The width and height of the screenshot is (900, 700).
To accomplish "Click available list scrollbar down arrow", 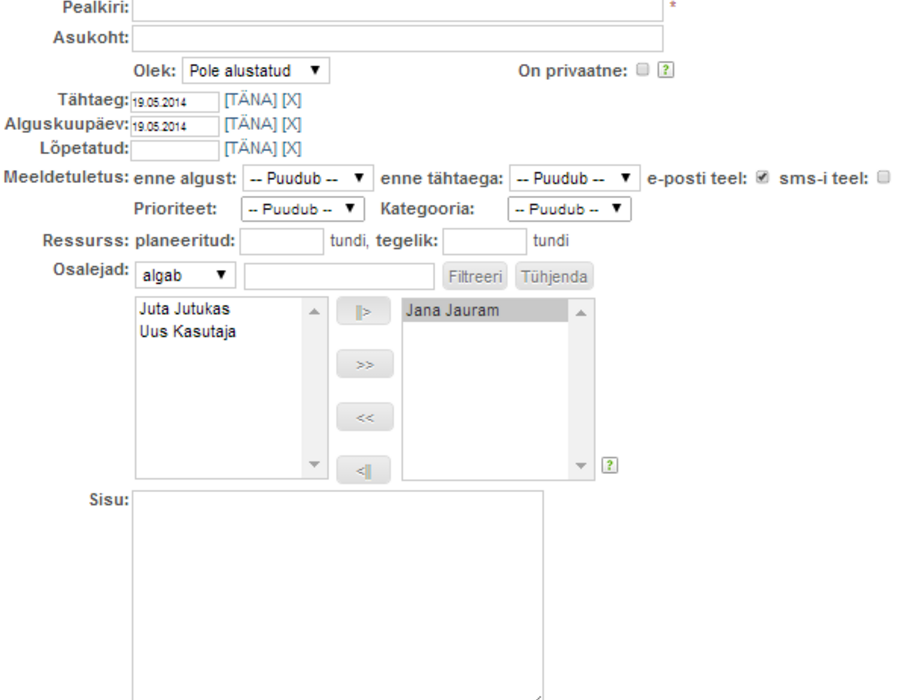I will click(314, 464).
